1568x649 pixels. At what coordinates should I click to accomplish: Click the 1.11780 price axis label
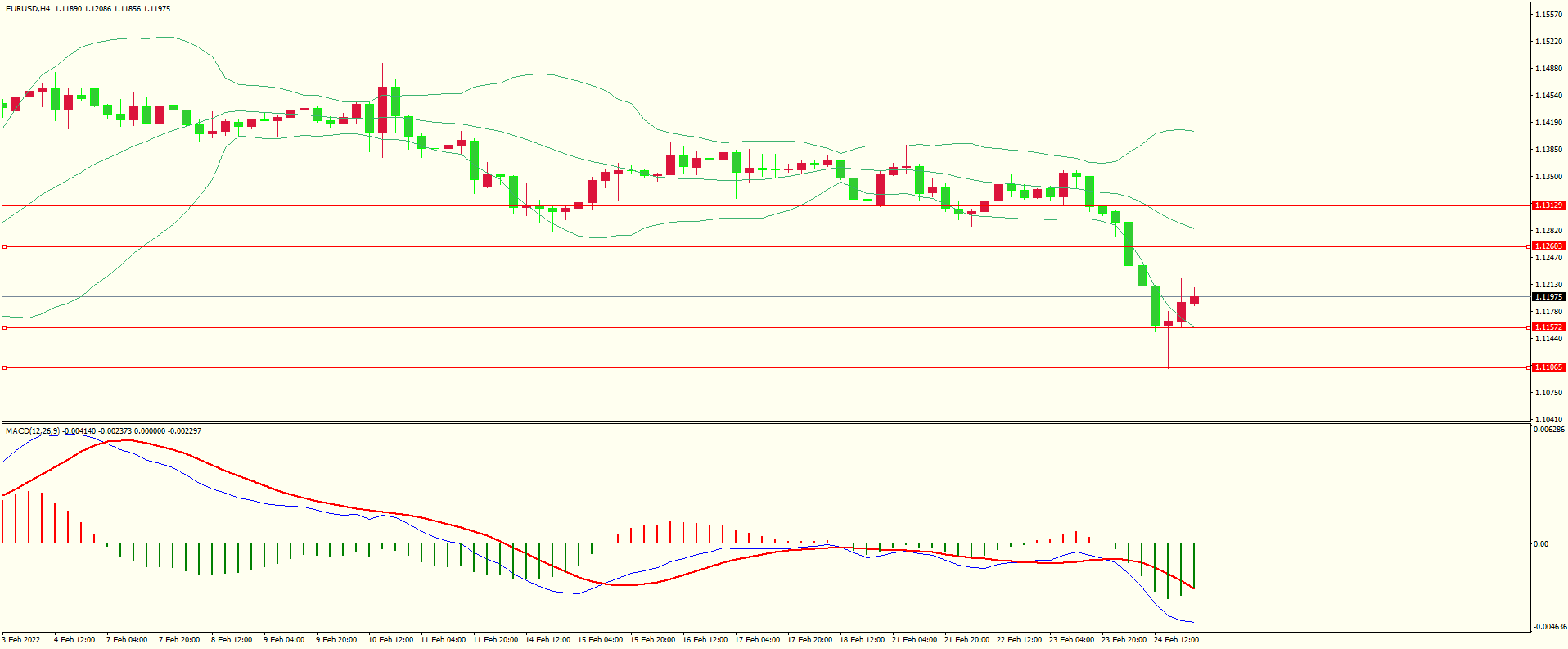click(x=1549, y=312)
